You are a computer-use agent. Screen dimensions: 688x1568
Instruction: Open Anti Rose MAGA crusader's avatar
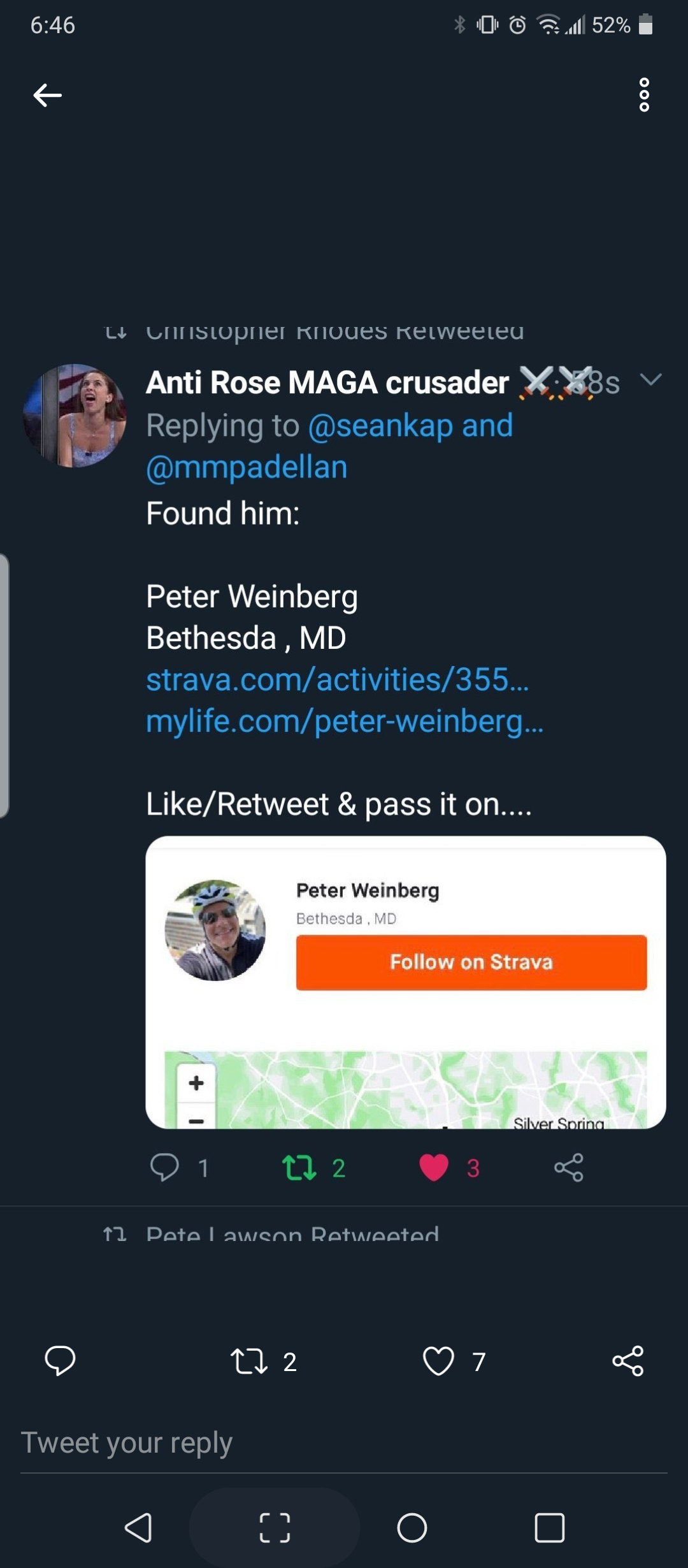click(x=75, y=416)
